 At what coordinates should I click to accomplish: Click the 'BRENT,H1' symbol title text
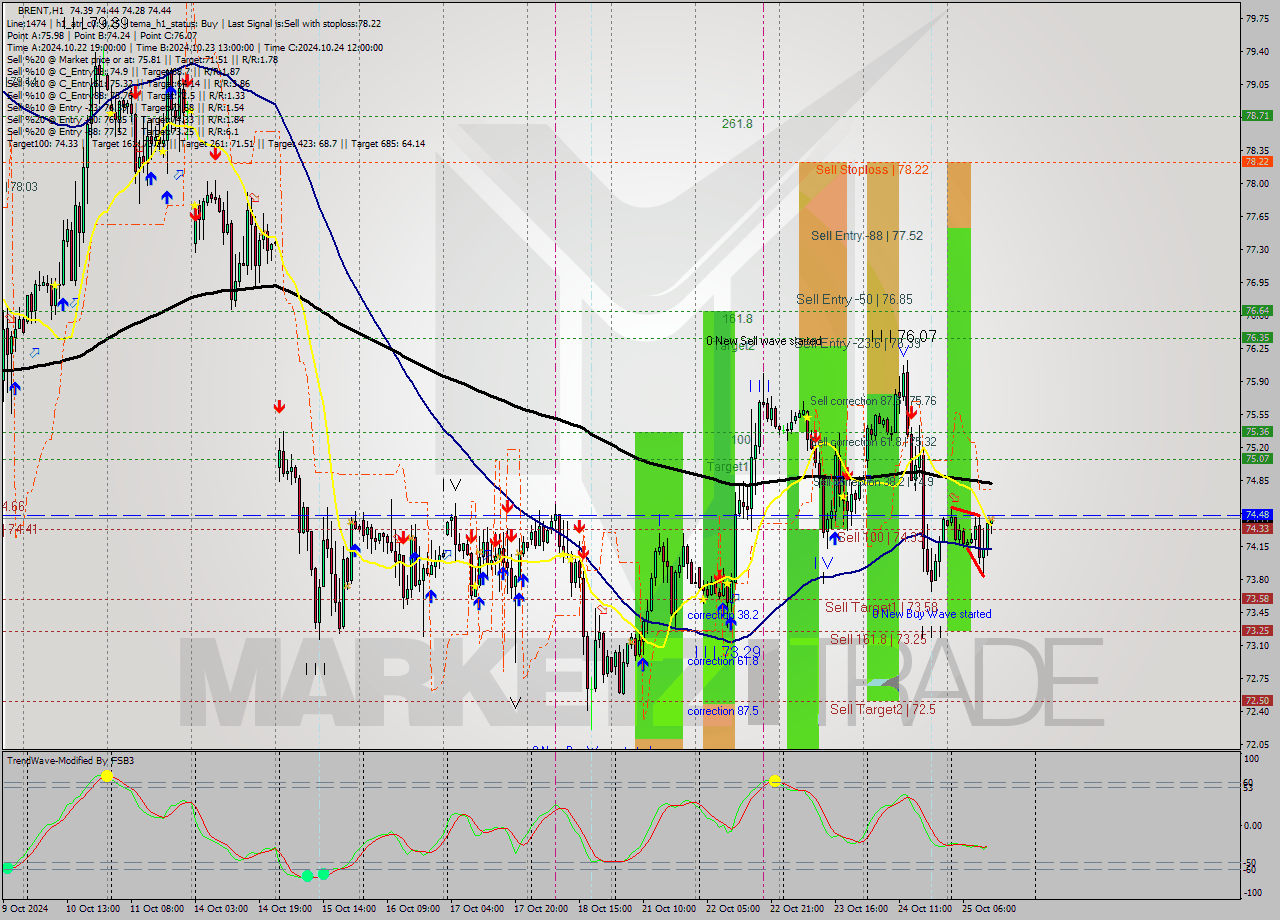click(41, 9)
